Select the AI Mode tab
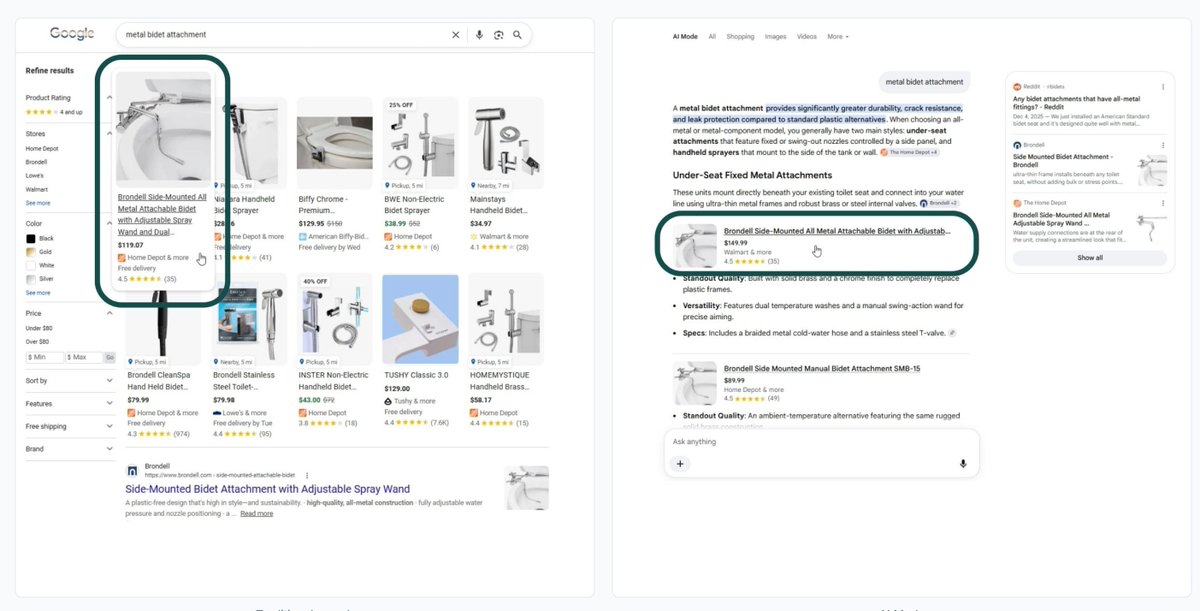This screenshot has height=611, width=1200. click(685, 37)
